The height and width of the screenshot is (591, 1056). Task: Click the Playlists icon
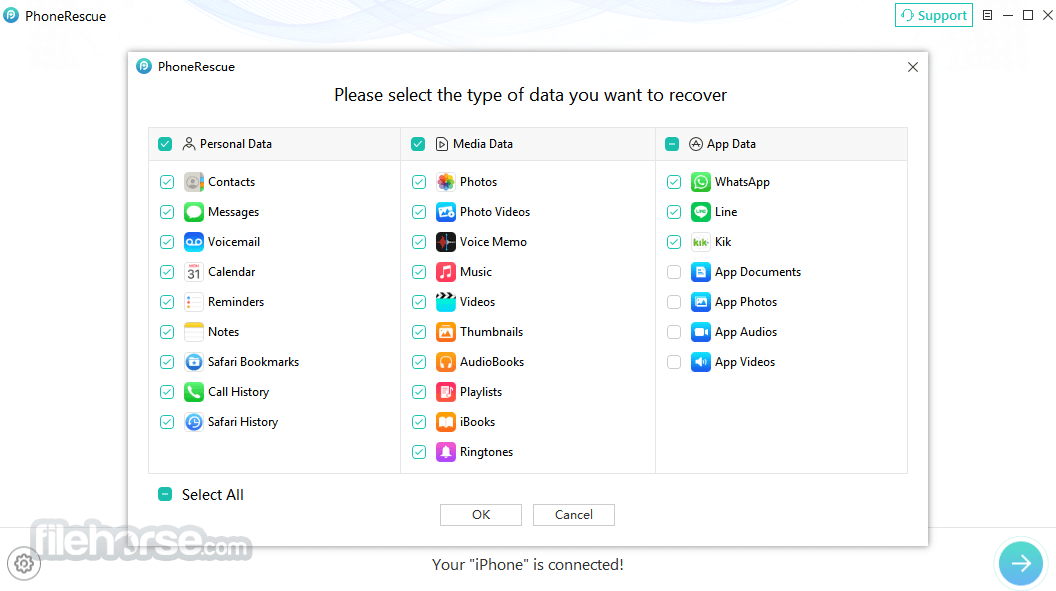(x=446, y=392)
